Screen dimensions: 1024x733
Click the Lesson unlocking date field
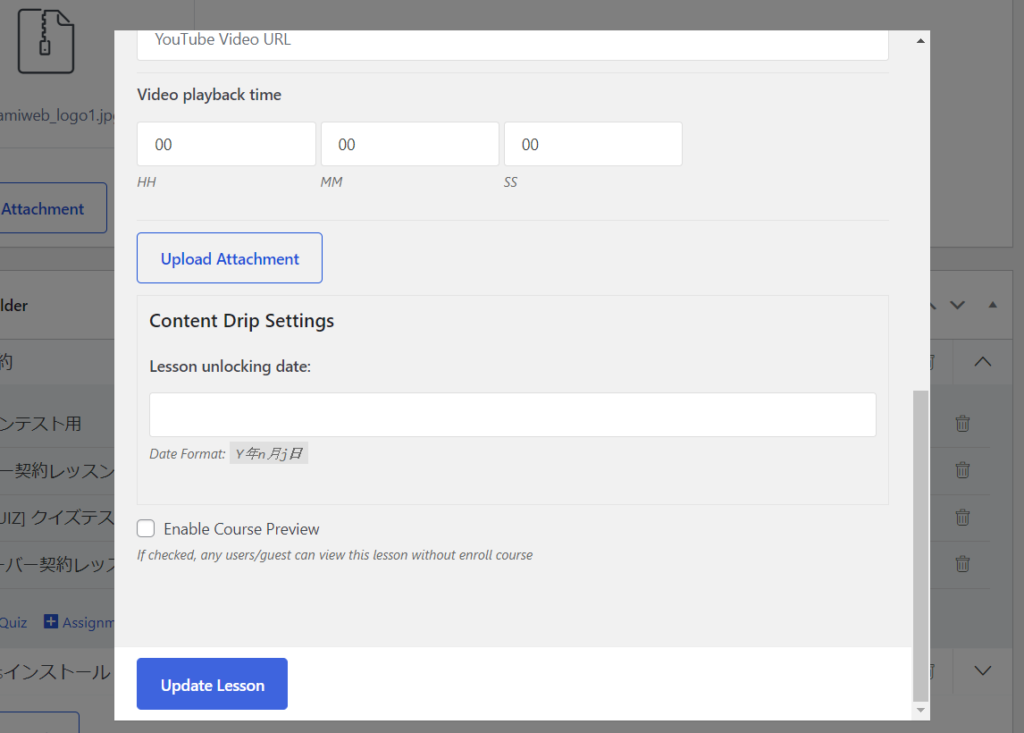coord(512,414)
